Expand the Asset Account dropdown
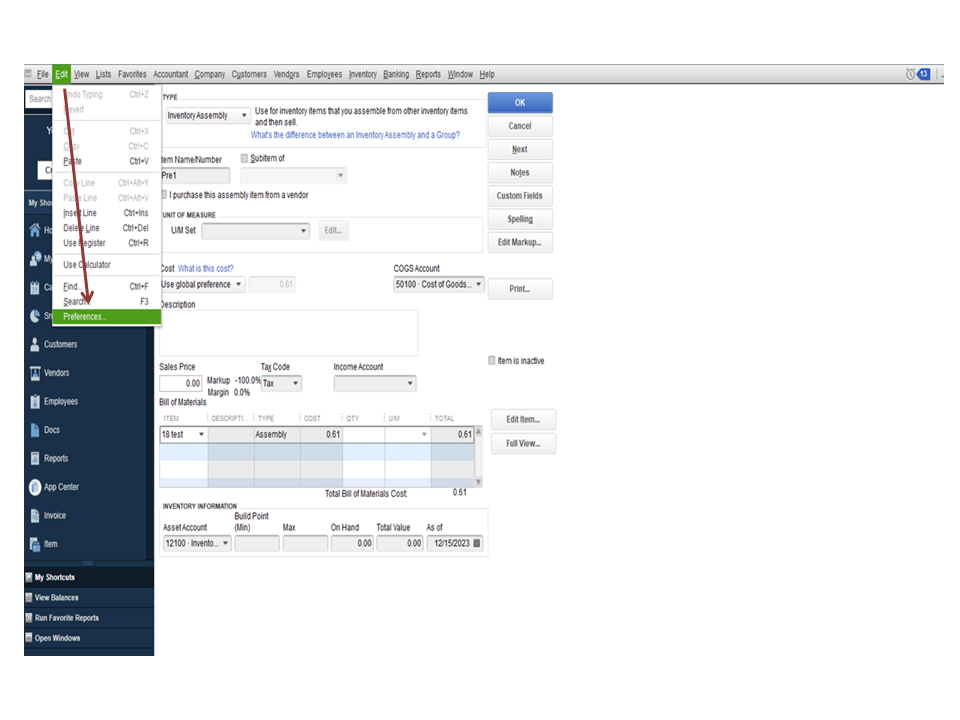The height and width of the screenshot is (720, 960). pos(225,543)
